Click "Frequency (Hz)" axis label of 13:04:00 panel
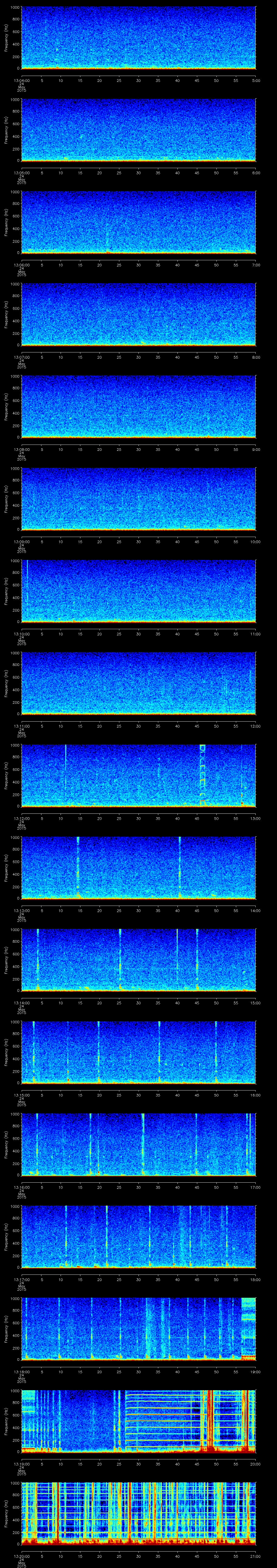The height and width of the screenshot is (1568, 277). pos(6,38)
